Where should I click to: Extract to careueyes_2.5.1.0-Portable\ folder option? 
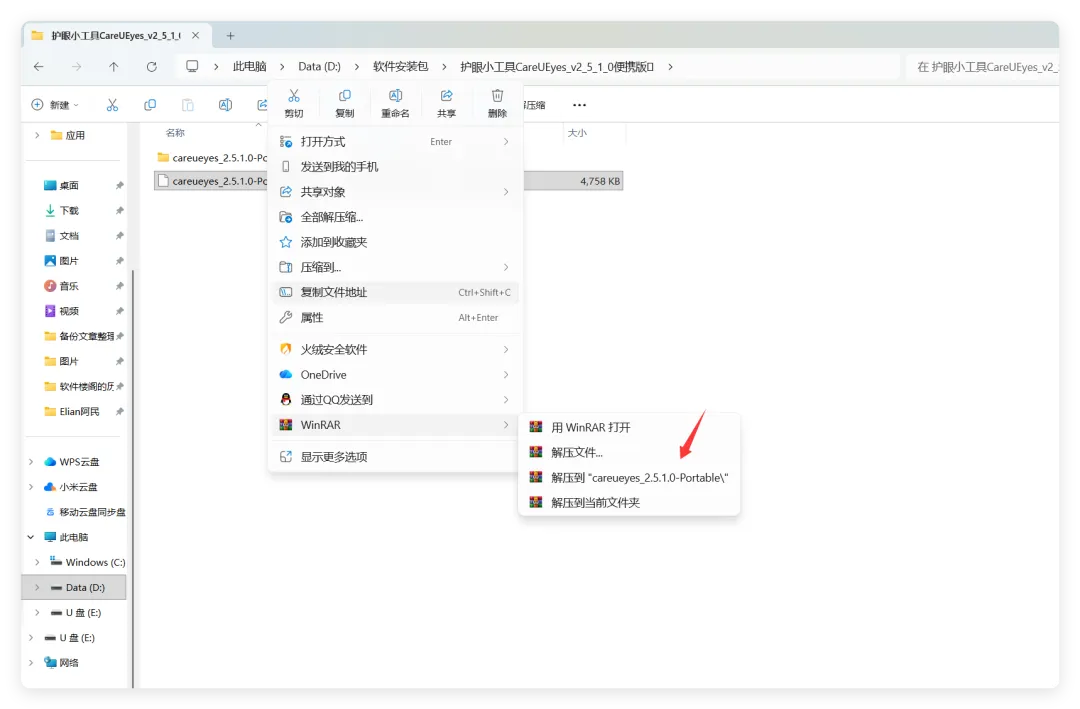point(629,477)
